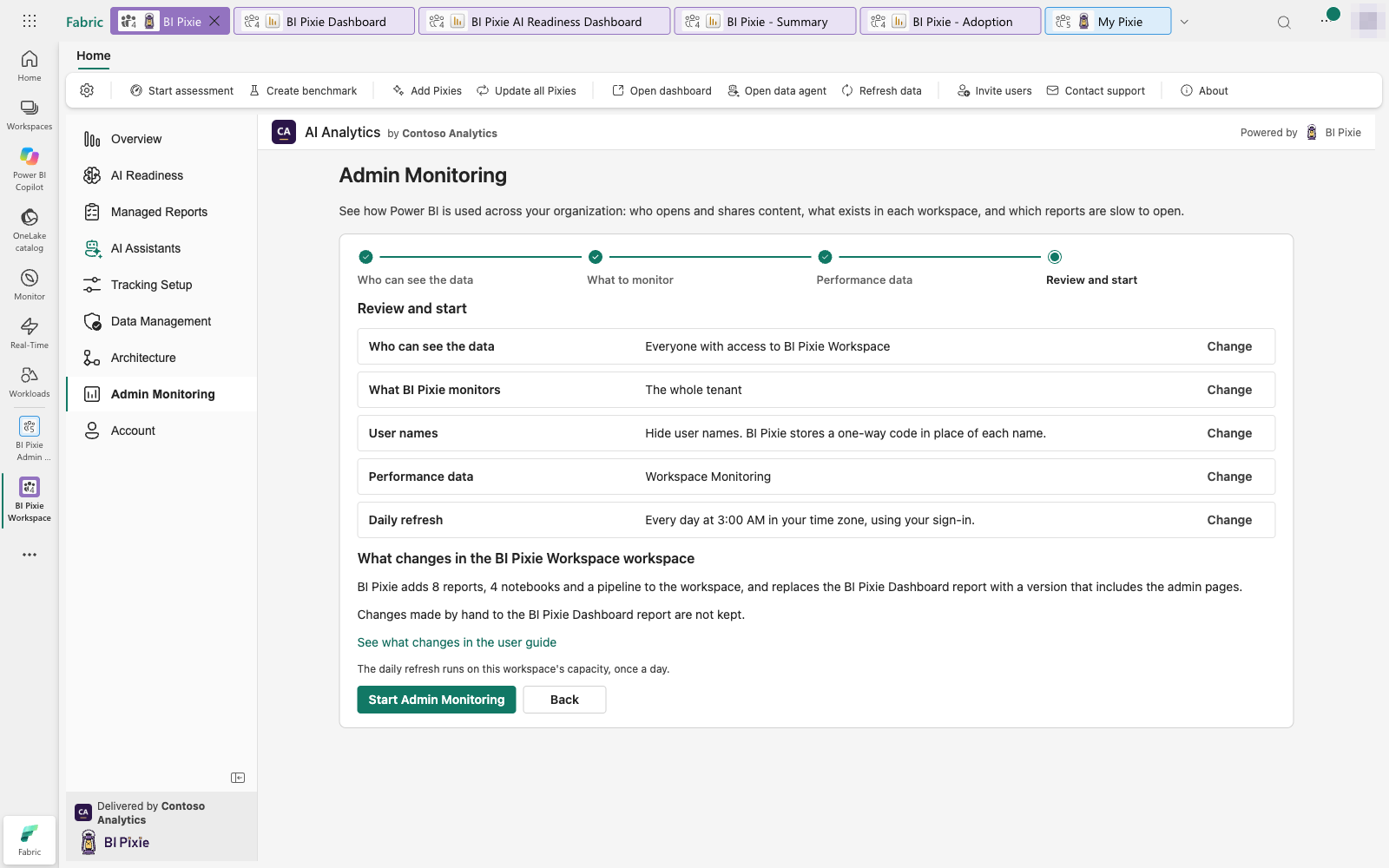This screenshot has width=1389, height=868.
Task: Click Create benchmark
Action: pos(303,90)
